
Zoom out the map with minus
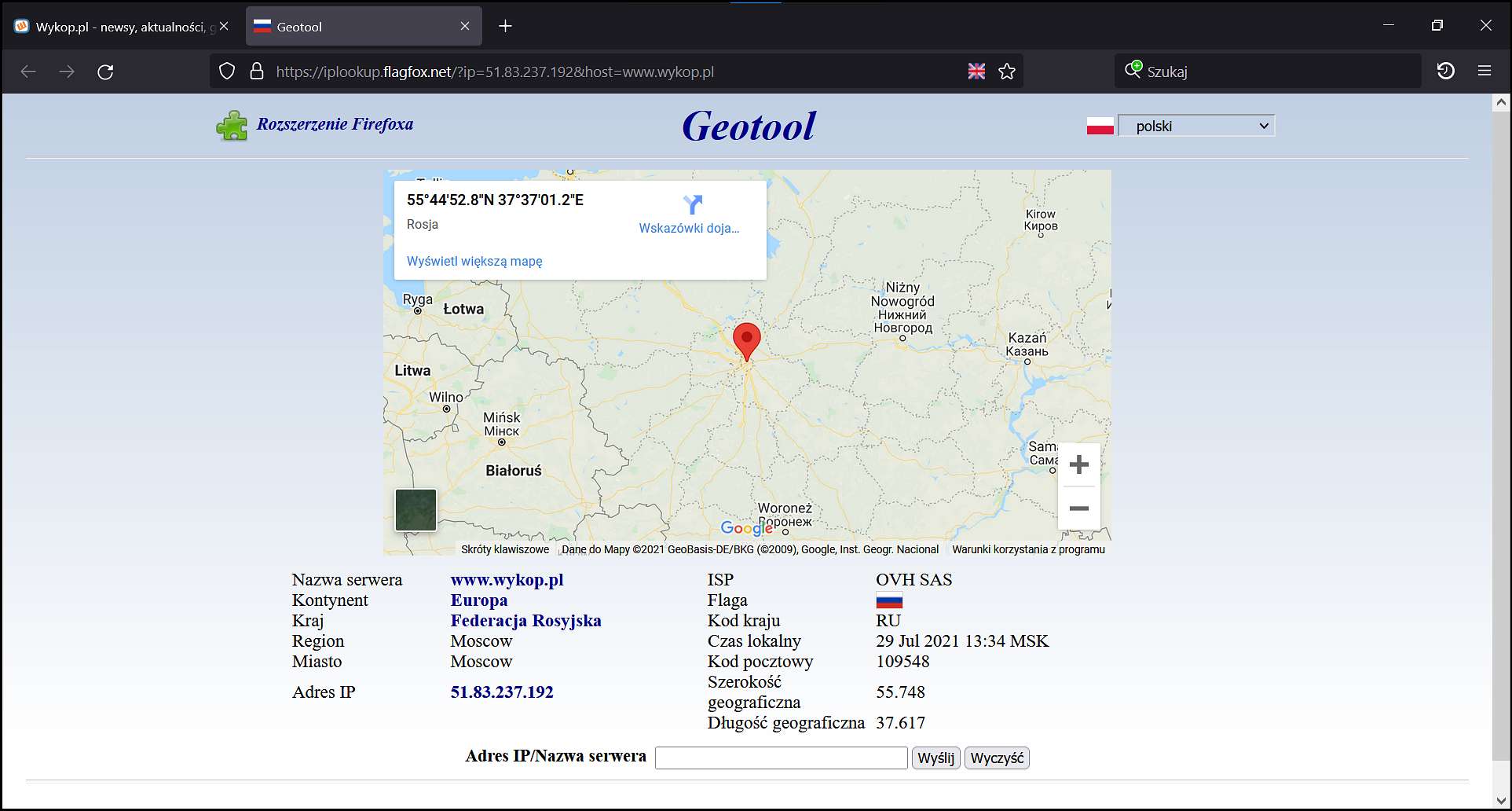pos(1079,508)
